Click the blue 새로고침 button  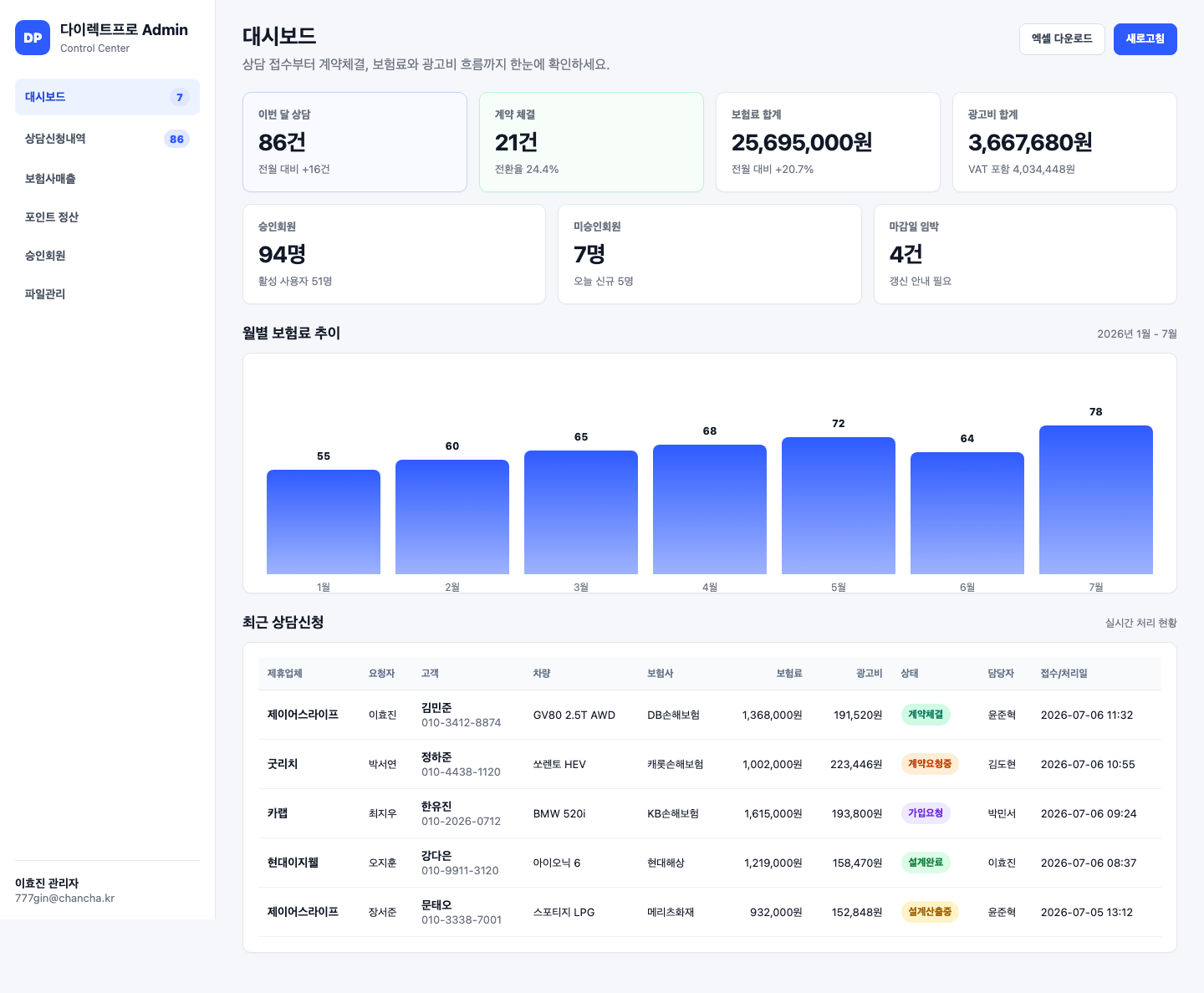[x=1145, y=39]
